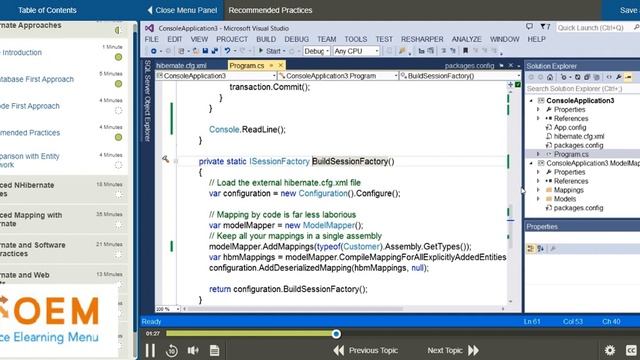Click Close Menu Panel
Screen dimensions: 640x360
pos(182,10)
